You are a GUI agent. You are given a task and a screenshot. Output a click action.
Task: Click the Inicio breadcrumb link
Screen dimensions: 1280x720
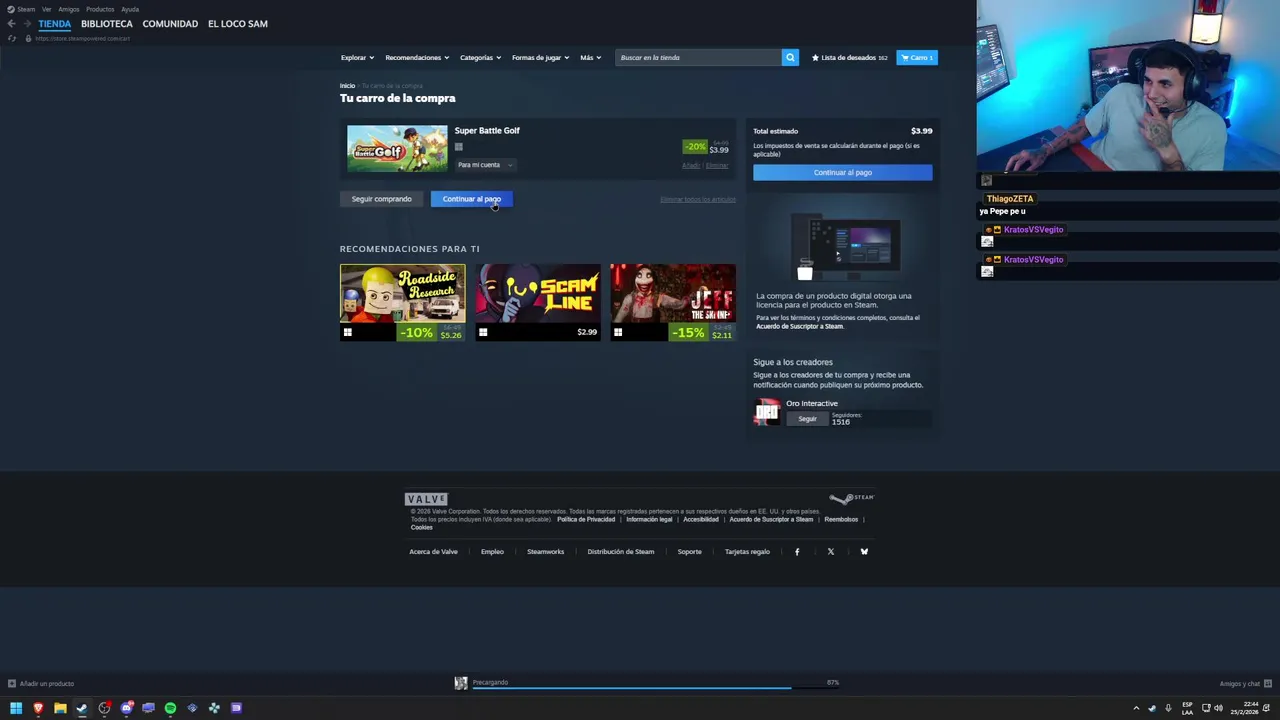click(347, 86)
